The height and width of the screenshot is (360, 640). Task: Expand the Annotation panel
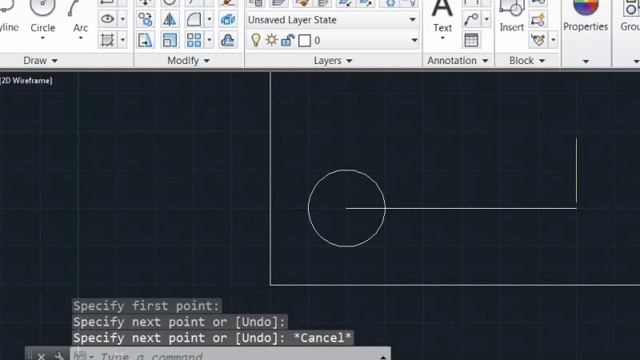(x=457, y=60)
